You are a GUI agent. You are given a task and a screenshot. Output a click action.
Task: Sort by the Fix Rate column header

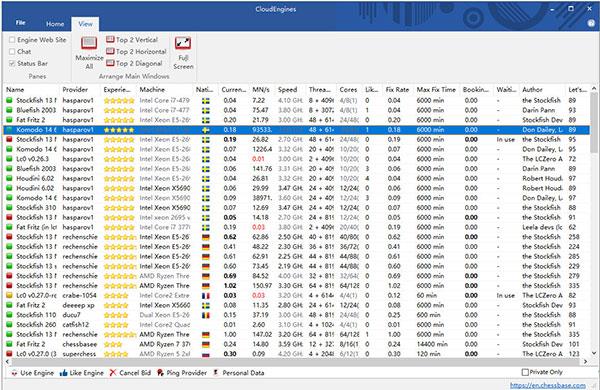tap(398, 90)
